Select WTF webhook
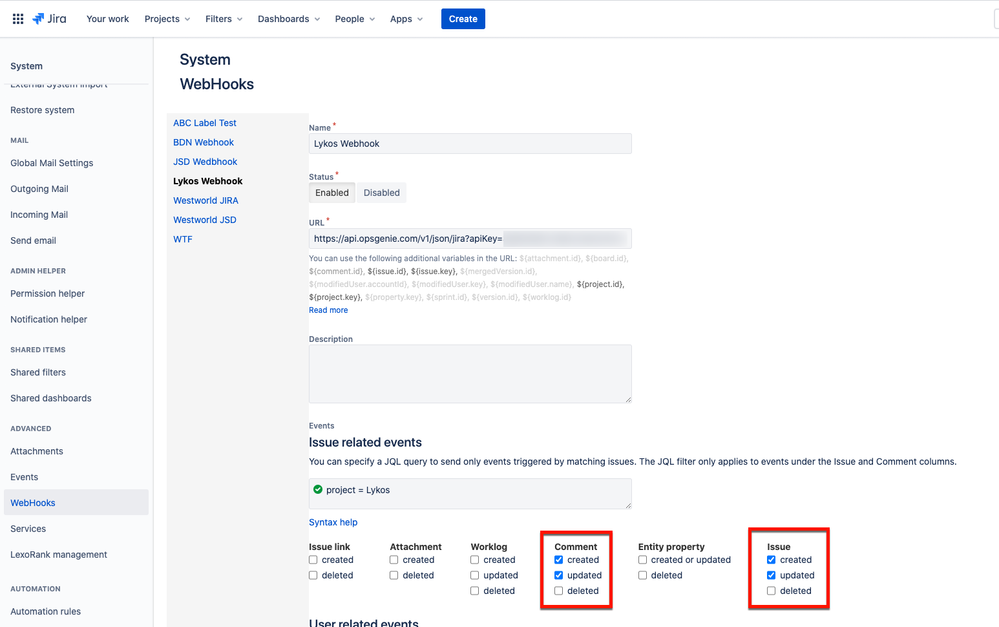The width and height of the screenshot is (999, 627). (x=183, y=240)
